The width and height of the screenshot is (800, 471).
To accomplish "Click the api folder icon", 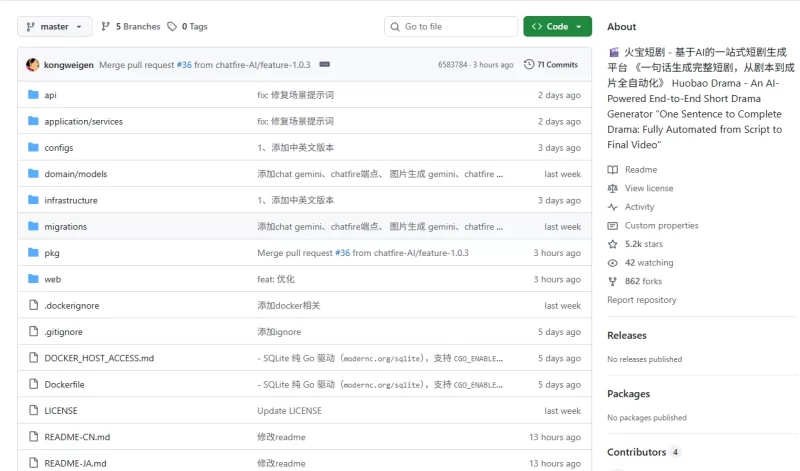I will click(33, 94).
